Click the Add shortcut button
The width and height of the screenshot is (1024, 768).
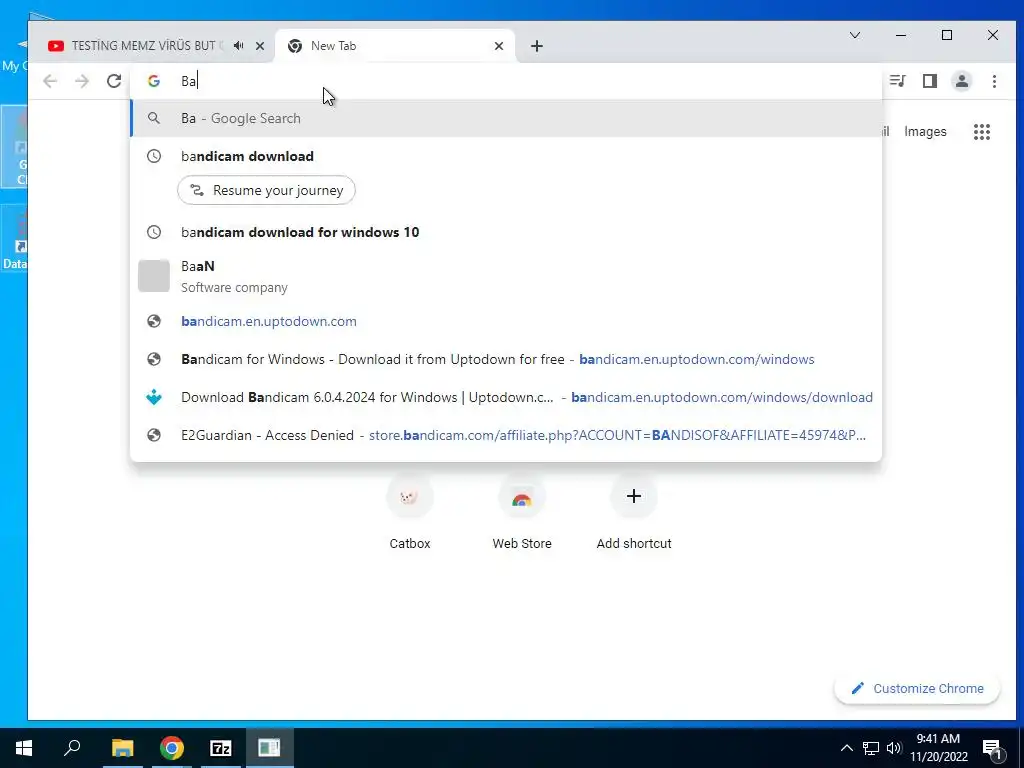(x=633, y=513)
